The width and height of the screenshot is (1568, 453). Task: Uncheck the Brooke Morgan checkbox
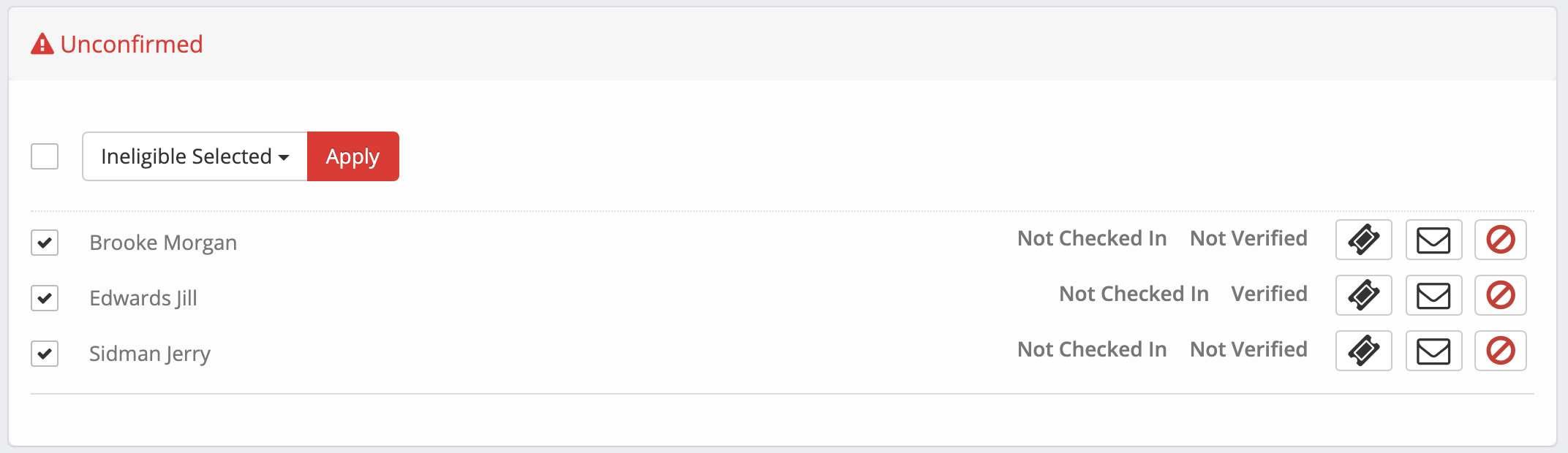coord(45,243)
